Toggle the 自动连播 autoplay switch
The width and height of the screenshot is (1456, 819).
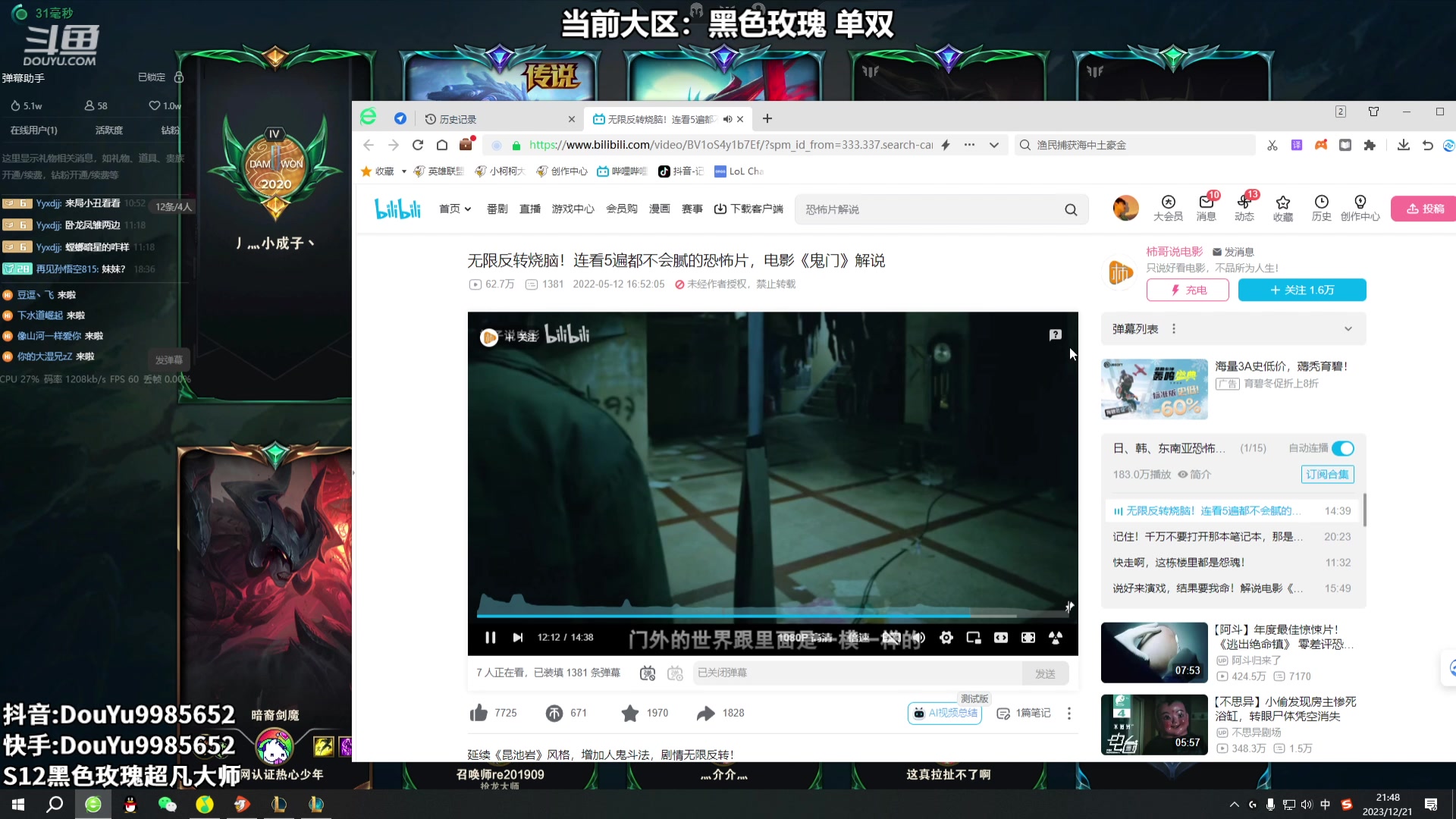pos(1342,448)
